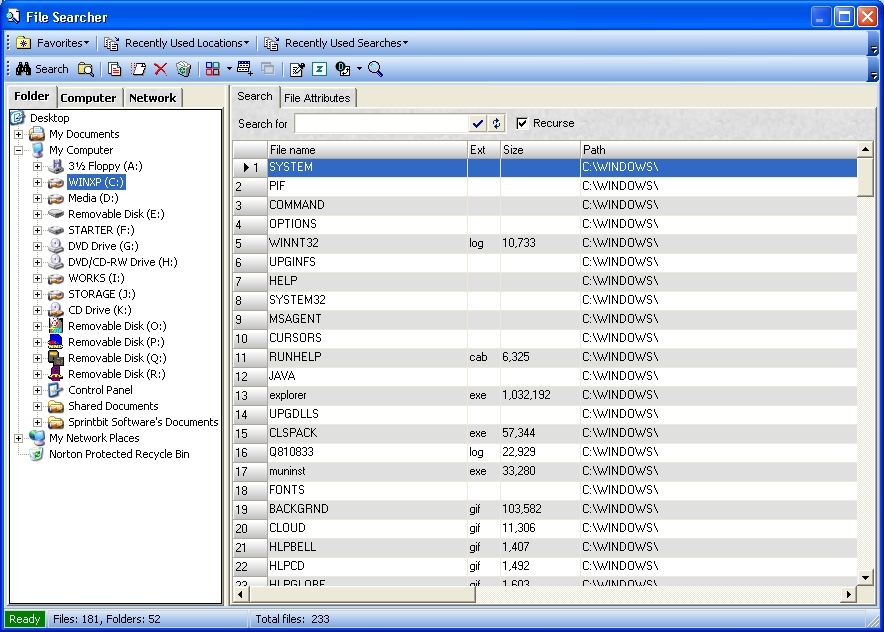884x632 pixels.
Task: Click the folder with magnifier toolbar icon
Action: [x=86, y=69]
